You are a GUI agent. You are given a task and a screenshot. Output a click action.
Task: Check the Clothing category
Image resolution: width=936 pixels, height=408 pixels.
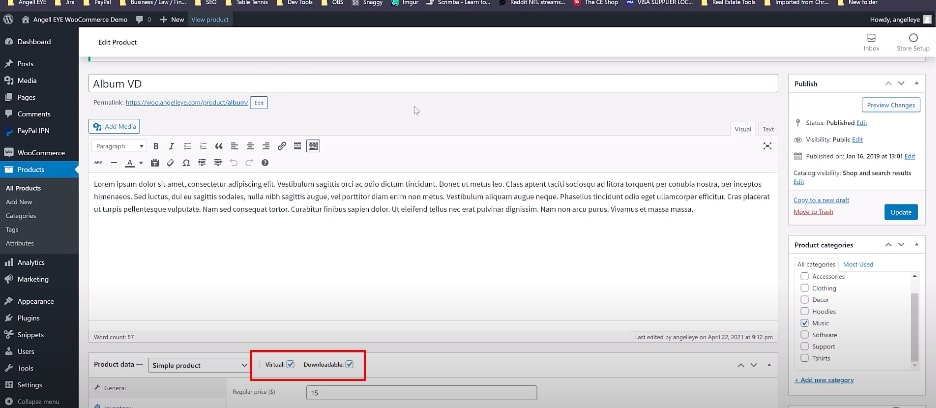[x=804, y=288]
